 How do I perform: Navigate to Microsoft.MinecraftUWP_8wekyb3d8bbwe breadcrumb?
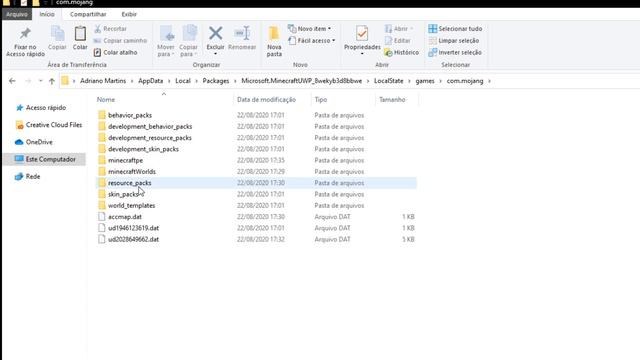[x=302, y=81]
